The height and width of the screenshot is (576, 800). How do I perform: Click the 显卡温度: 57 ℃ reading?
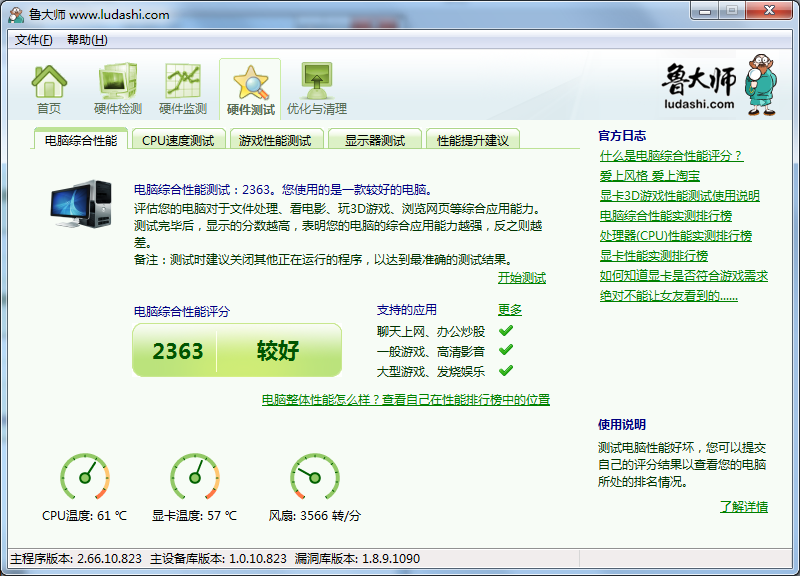194,516
